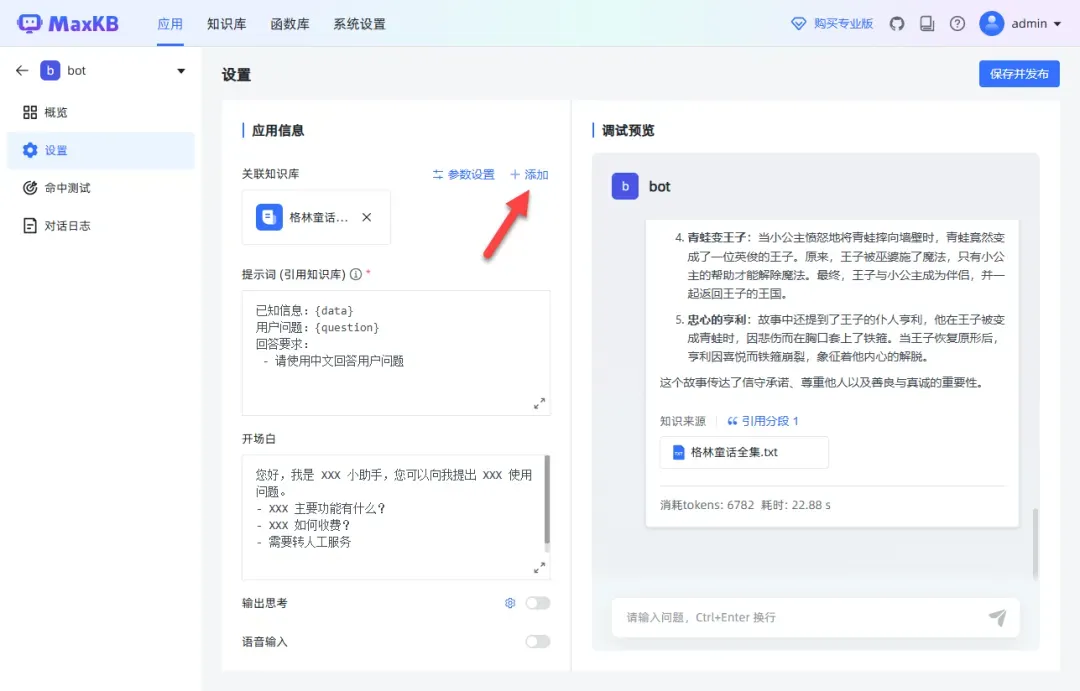Click the 知识来源 label

point(683,421)
